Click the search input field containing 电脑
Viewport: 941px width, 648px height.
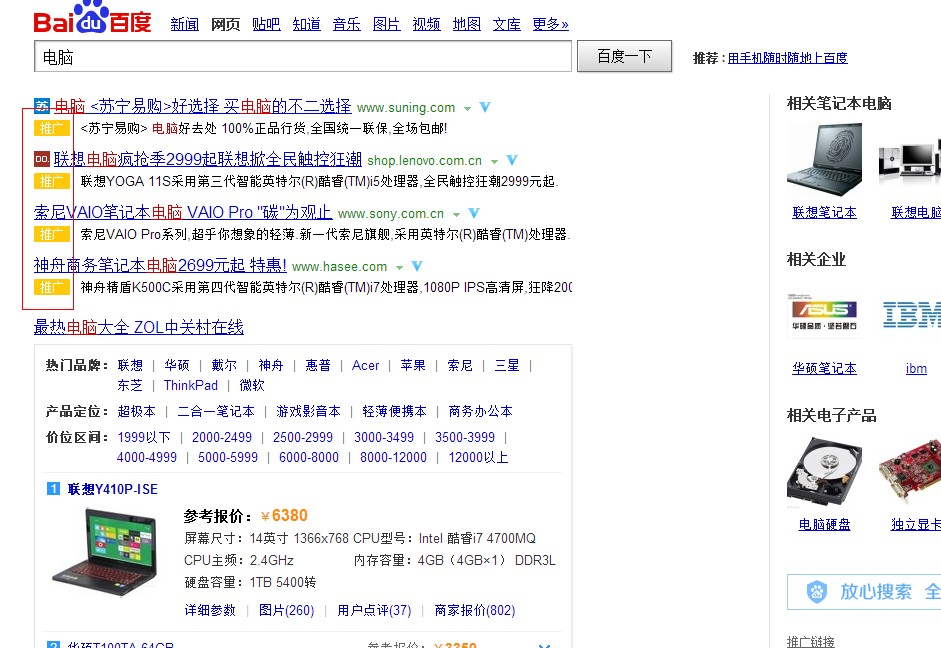coord(303,57)
